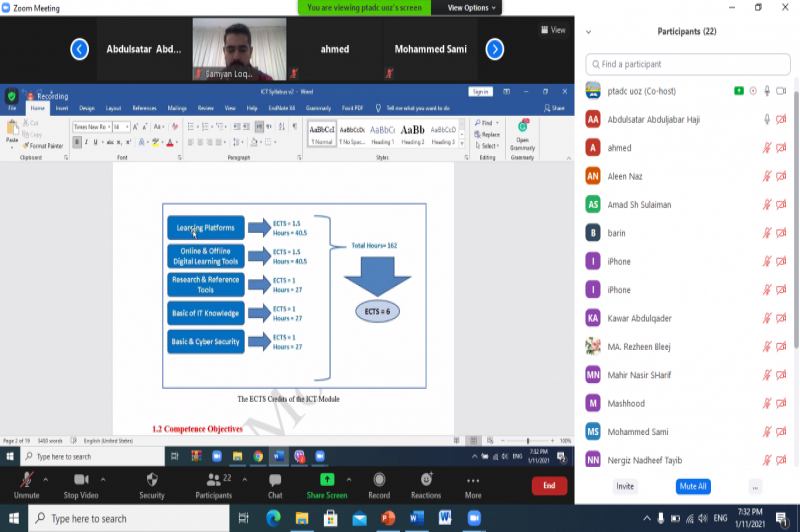Click the red End meeting button
The image size is (800, 532).
(548, 485)
